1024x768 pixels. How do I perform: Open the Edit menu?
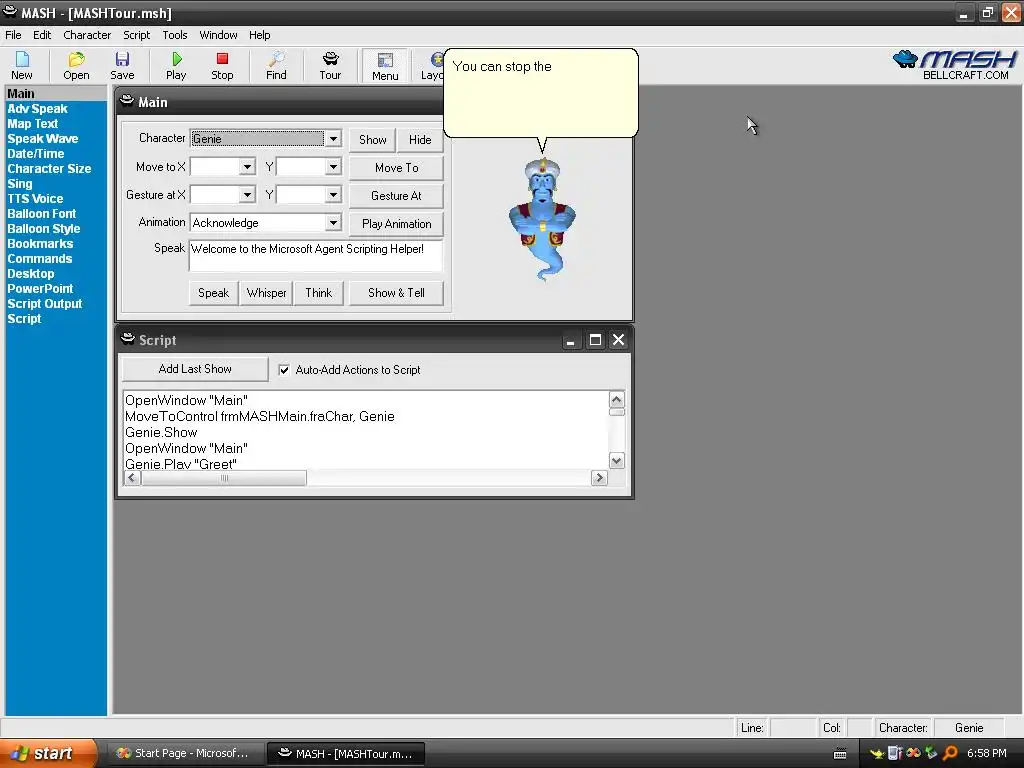tap(42, 35)
